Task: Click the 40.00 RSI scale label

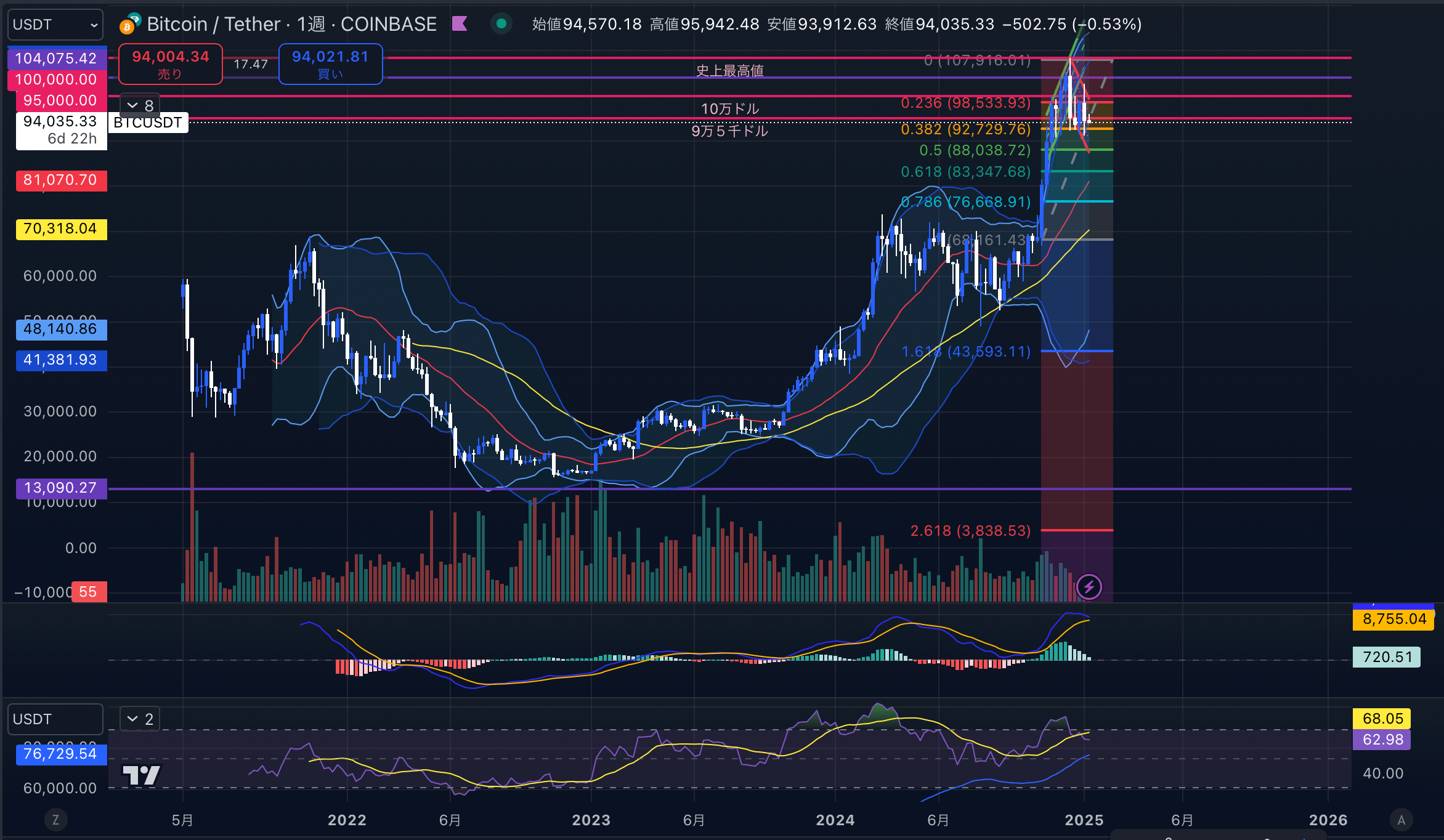Action: click(x=1383, y=773)
